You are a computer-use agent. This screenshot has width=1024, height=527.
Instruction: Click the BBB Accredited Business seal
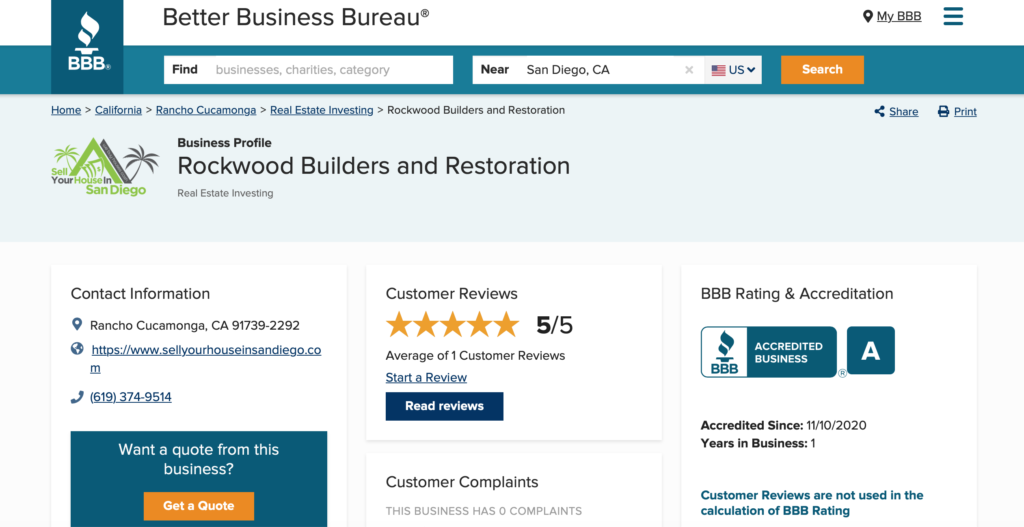[x=769, y=352]
